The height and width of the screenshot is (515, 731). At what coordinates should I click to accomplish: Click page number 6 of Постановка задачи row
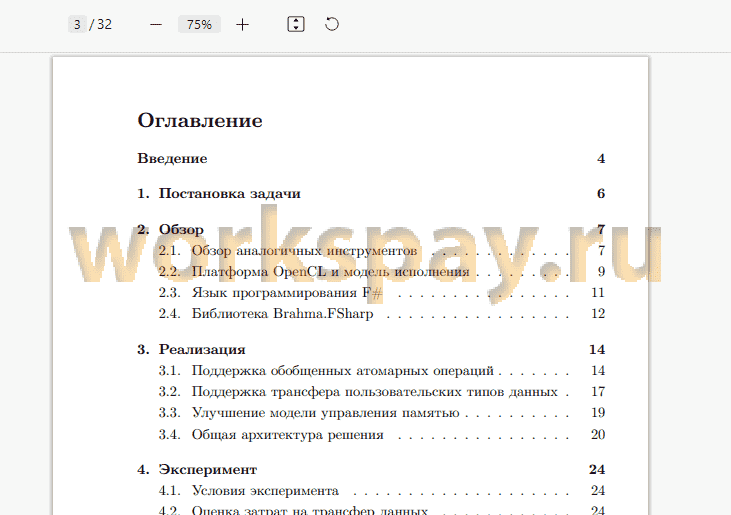point(601,193)
